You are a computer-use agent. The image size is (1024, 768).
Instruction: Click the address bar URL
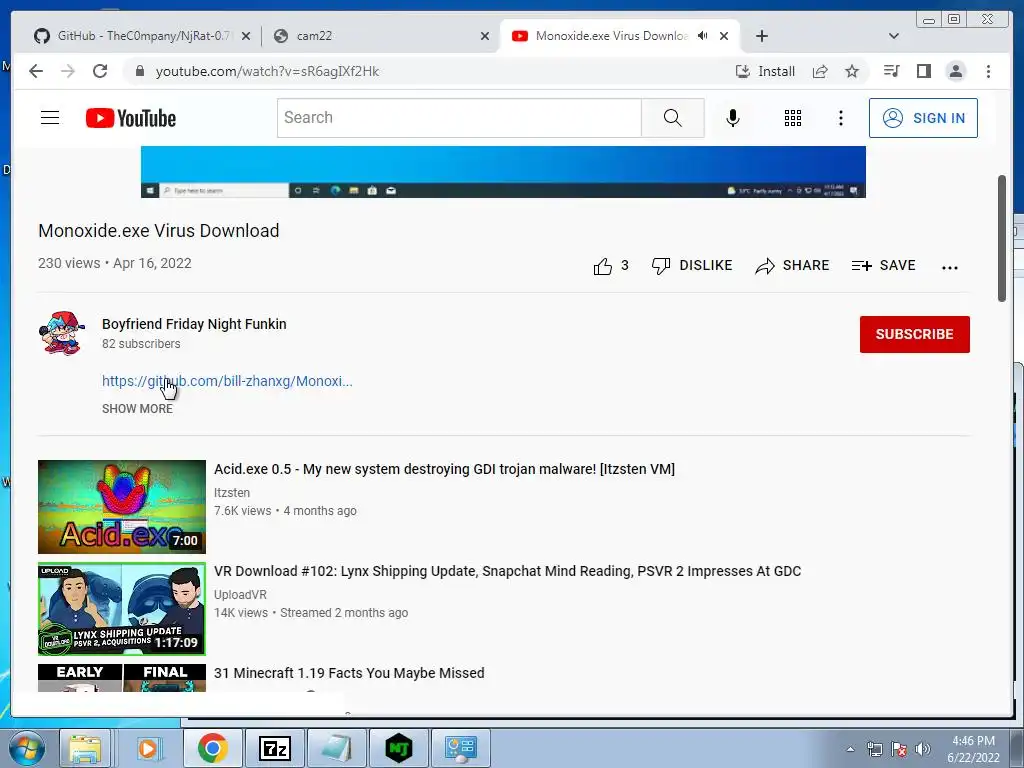[x=267, y=71]
